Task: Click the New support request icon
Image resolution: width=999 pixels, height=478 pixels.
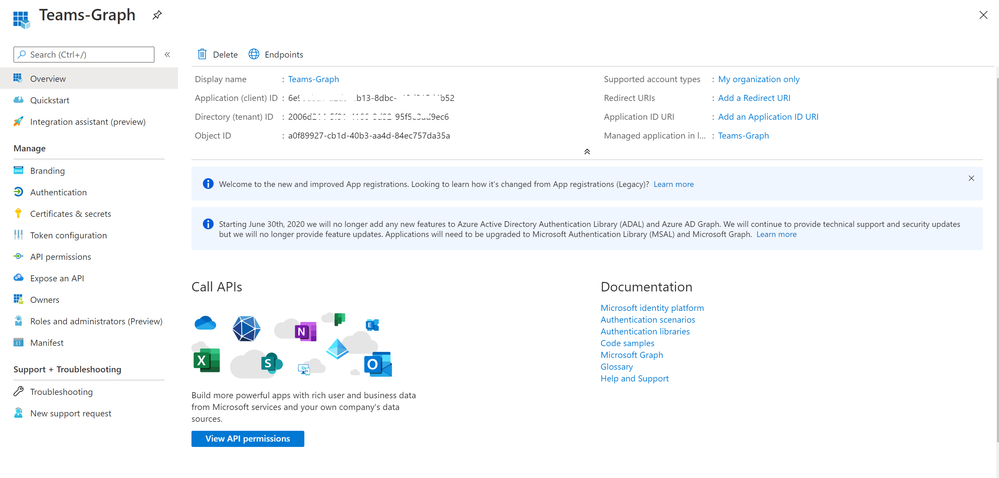Action: pos(18,414)
